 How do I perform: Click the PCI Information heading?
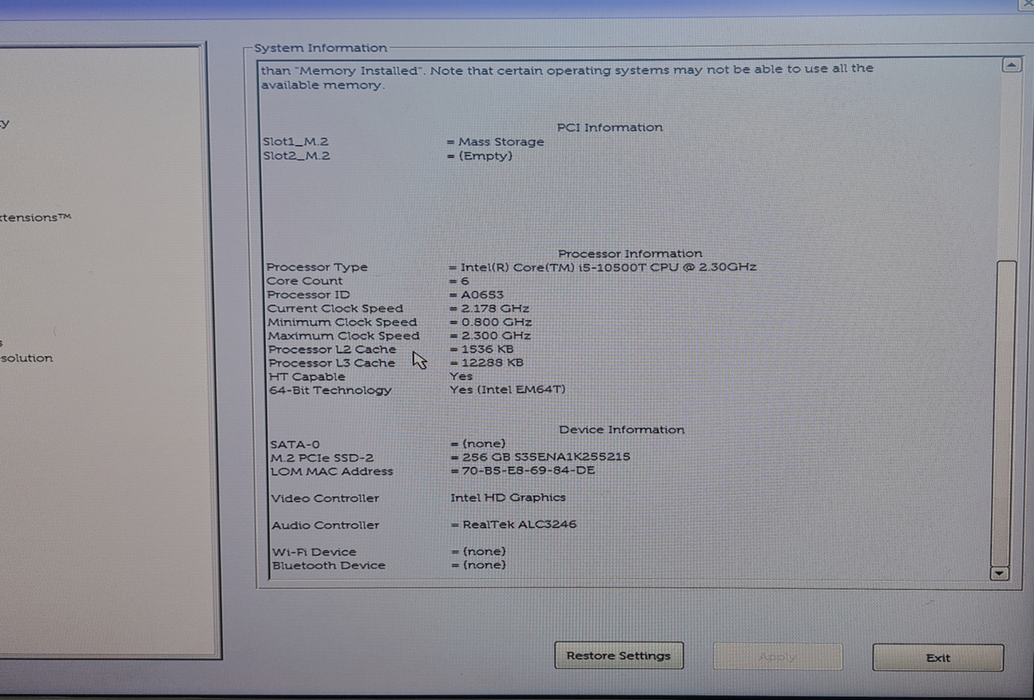(610, 127)
